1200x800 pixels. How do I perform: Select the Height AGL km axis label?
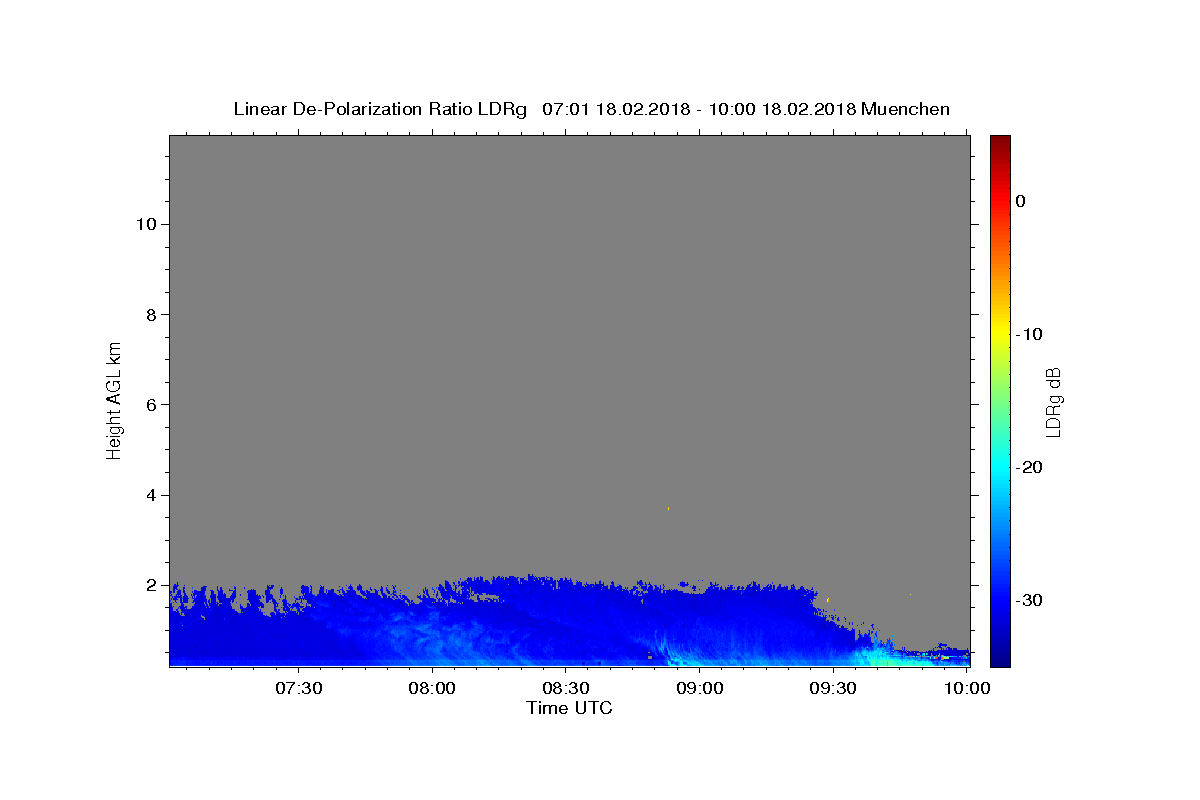(x=114, y=400)
